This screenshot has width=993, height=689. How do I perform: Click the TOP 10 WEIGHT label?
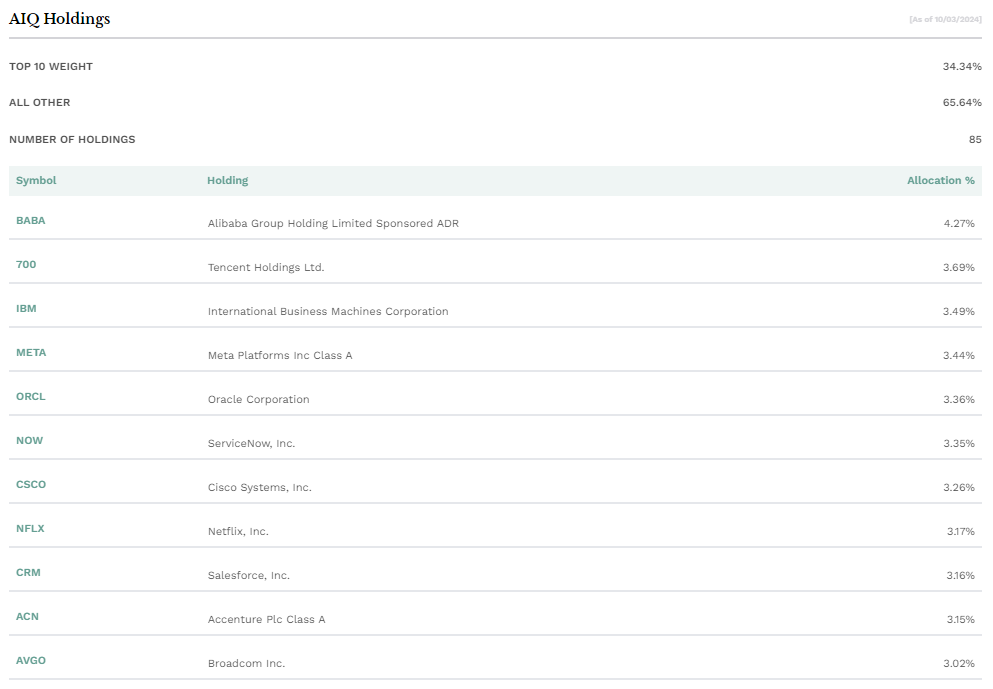(x=51, y=66)
